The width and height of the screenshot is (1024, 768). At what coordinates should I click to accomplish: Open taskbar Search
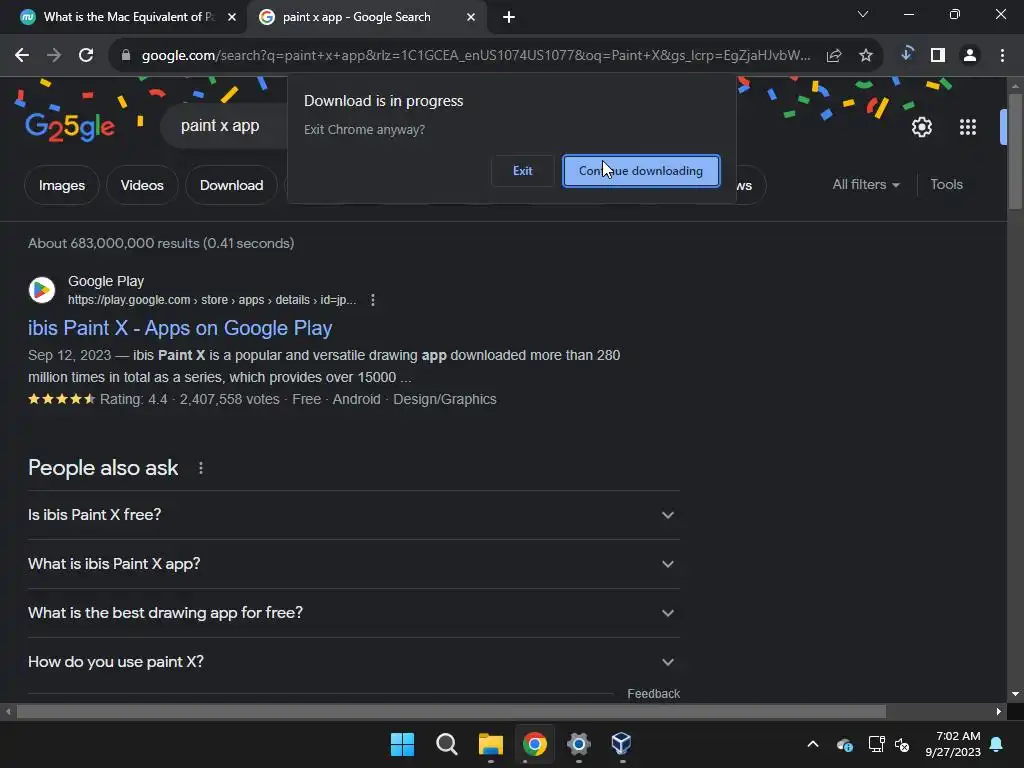point(447,744)
